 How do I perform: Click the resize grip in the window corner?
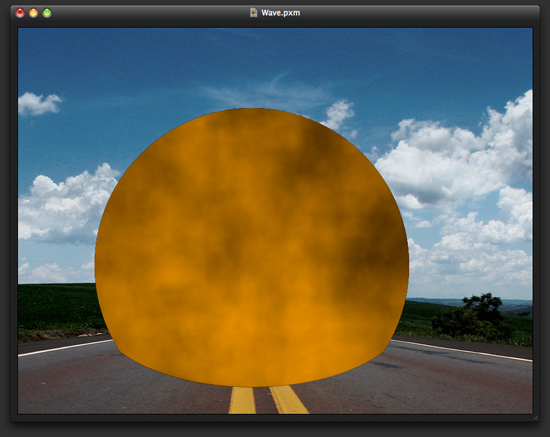tap(535, 417)
